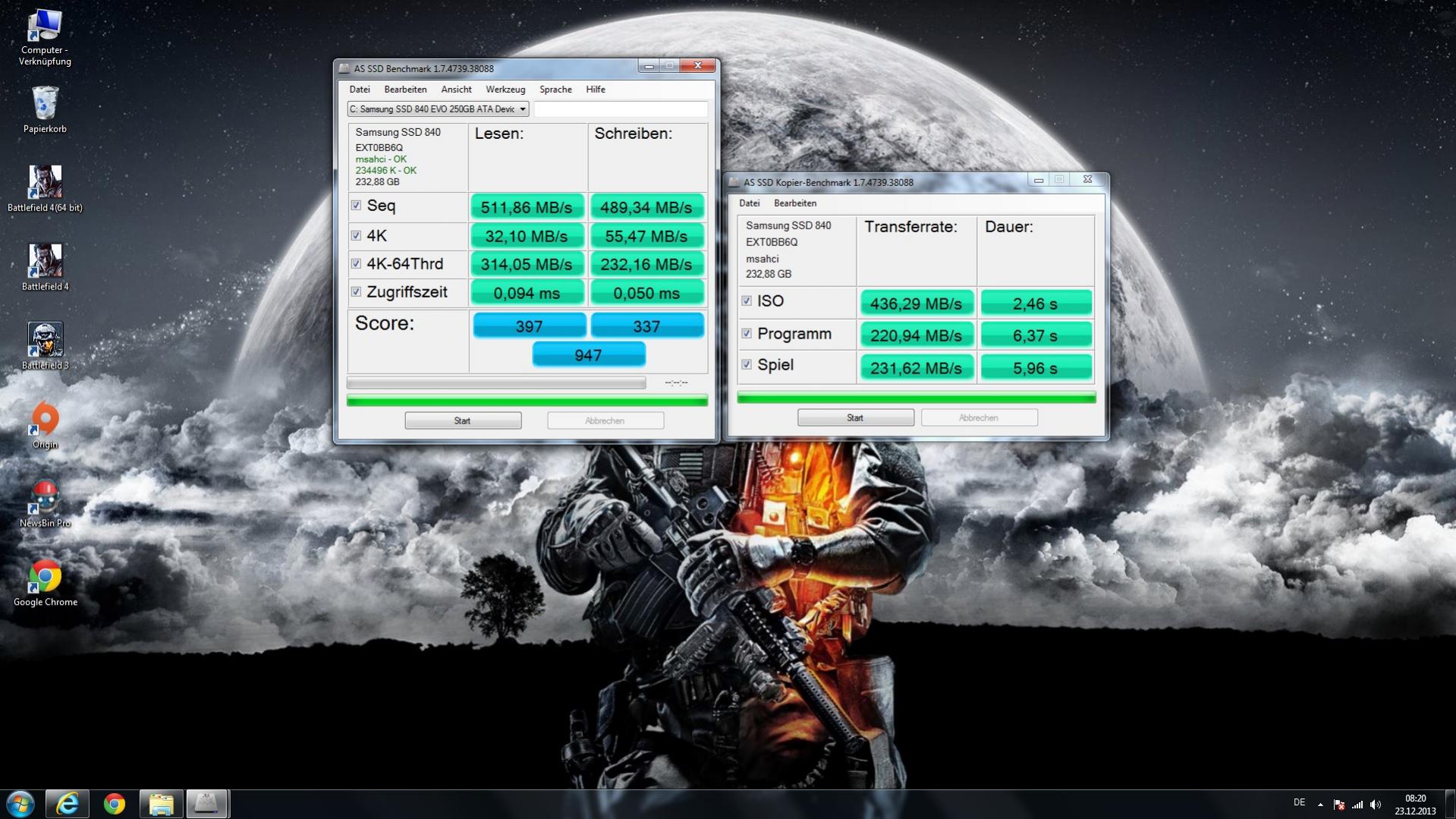Click the msahci - OK driver text
This screenshot has width=1456, height=819.
(x=381, y=159)
